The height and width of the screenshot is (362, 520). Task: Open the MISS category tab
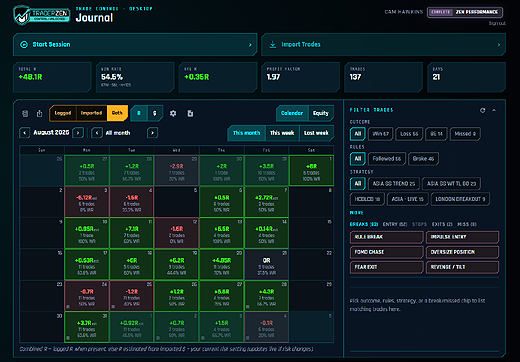pos(467,224)
